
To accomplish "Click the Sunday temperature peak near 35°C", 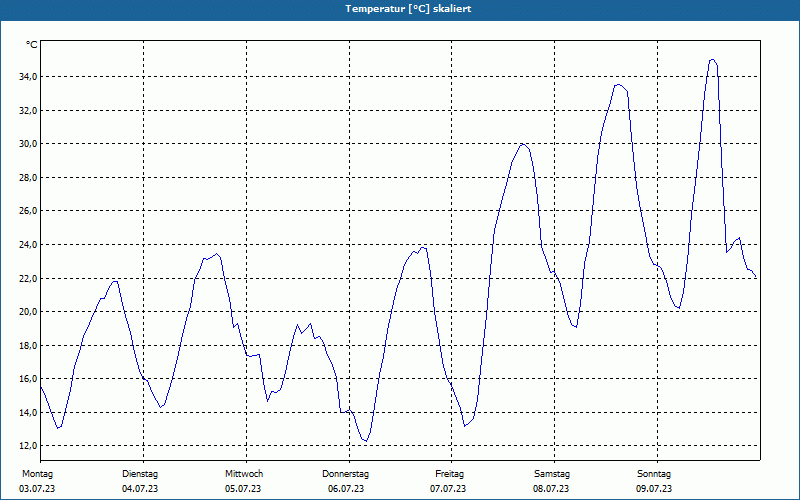I will point(712,60).
